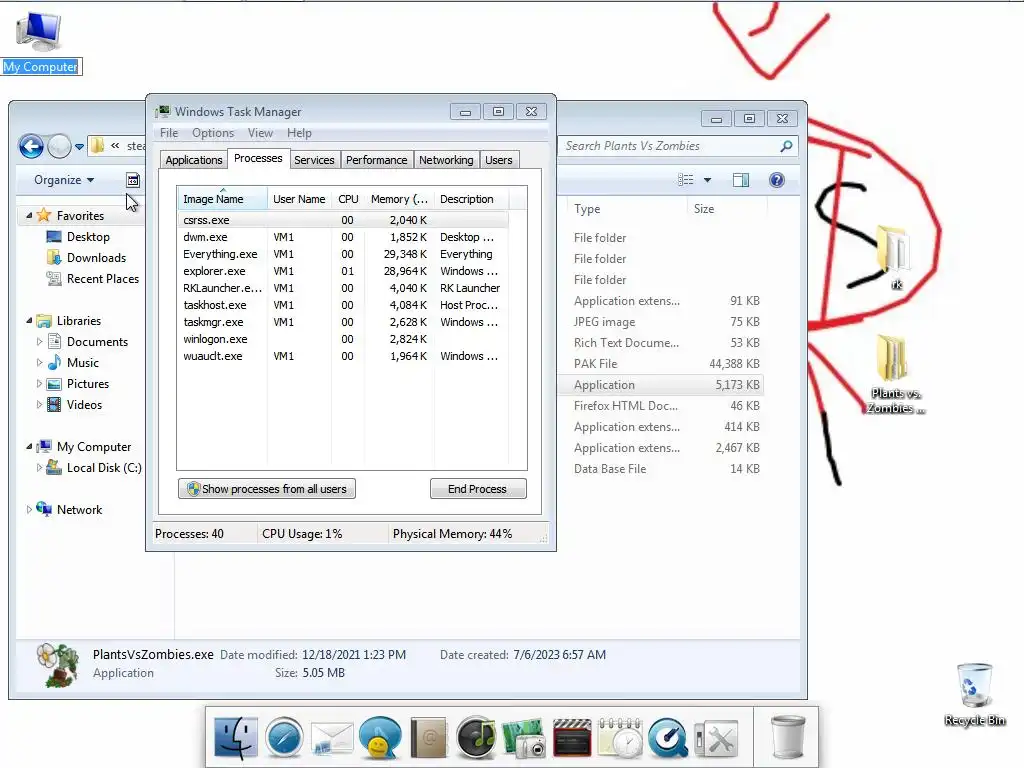Click the Explorer forward arrow button
This screenshot has height=768, width=1024.
pos(59,146)
